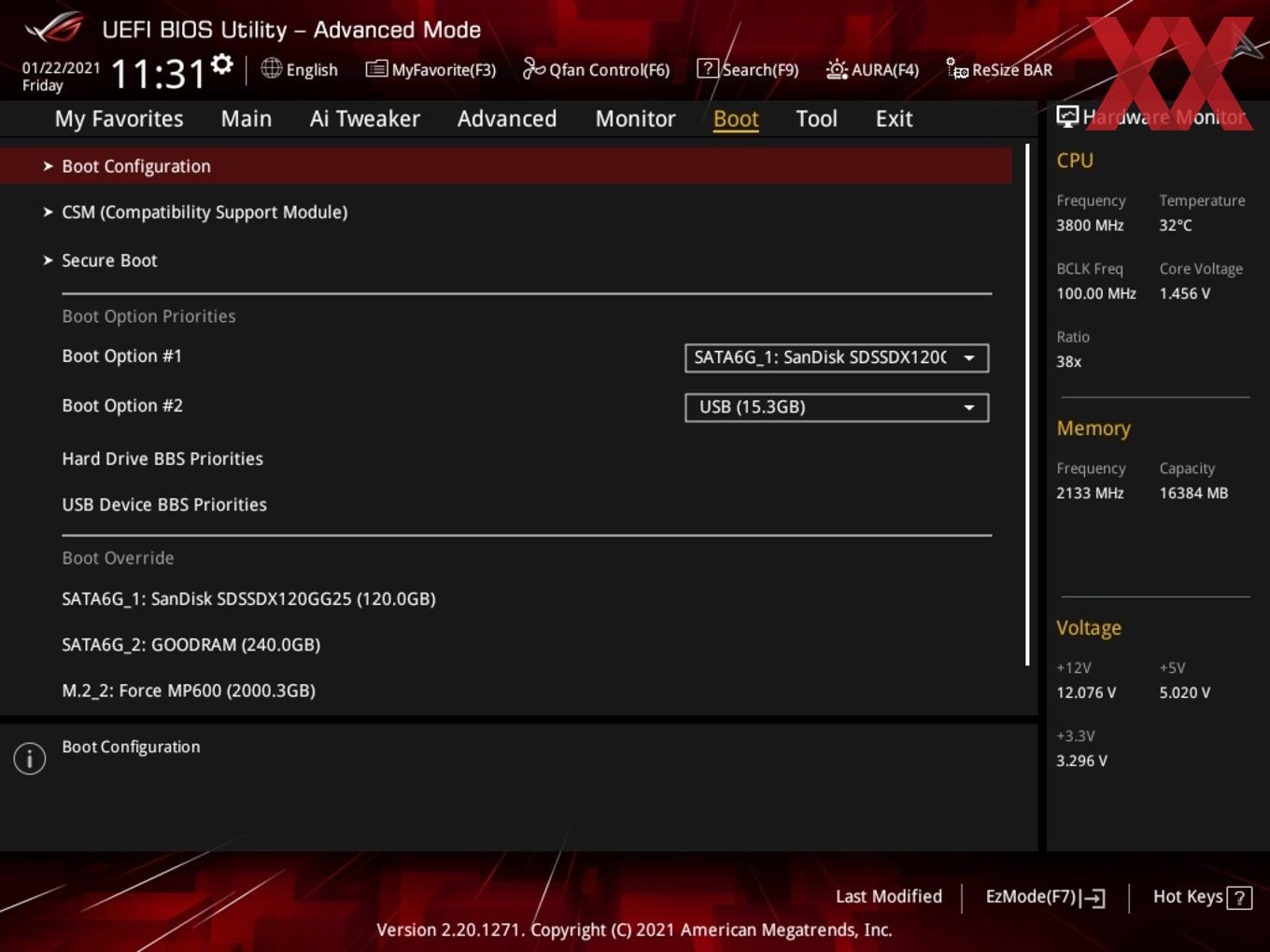The height and width of the screenshot is (952, 1270).
Task: Open AURA(F4) lighting icon
Action: (837, 69)
